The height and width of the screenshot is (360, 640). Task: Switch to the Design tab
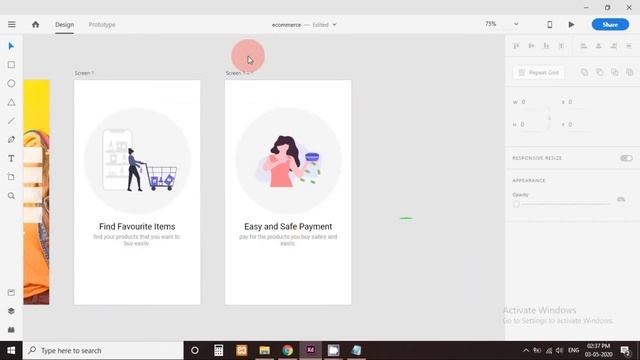click(x=64, y=24)
